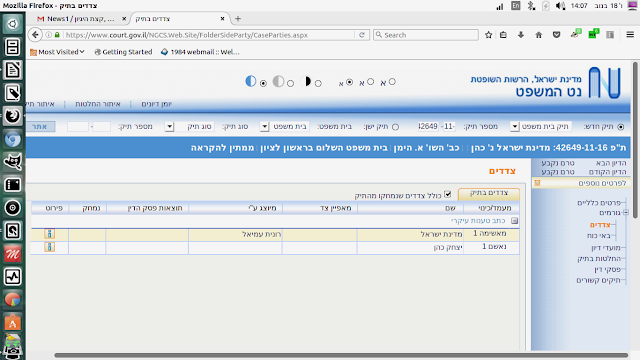Click the browser back arrow button

tap(36, 35)
